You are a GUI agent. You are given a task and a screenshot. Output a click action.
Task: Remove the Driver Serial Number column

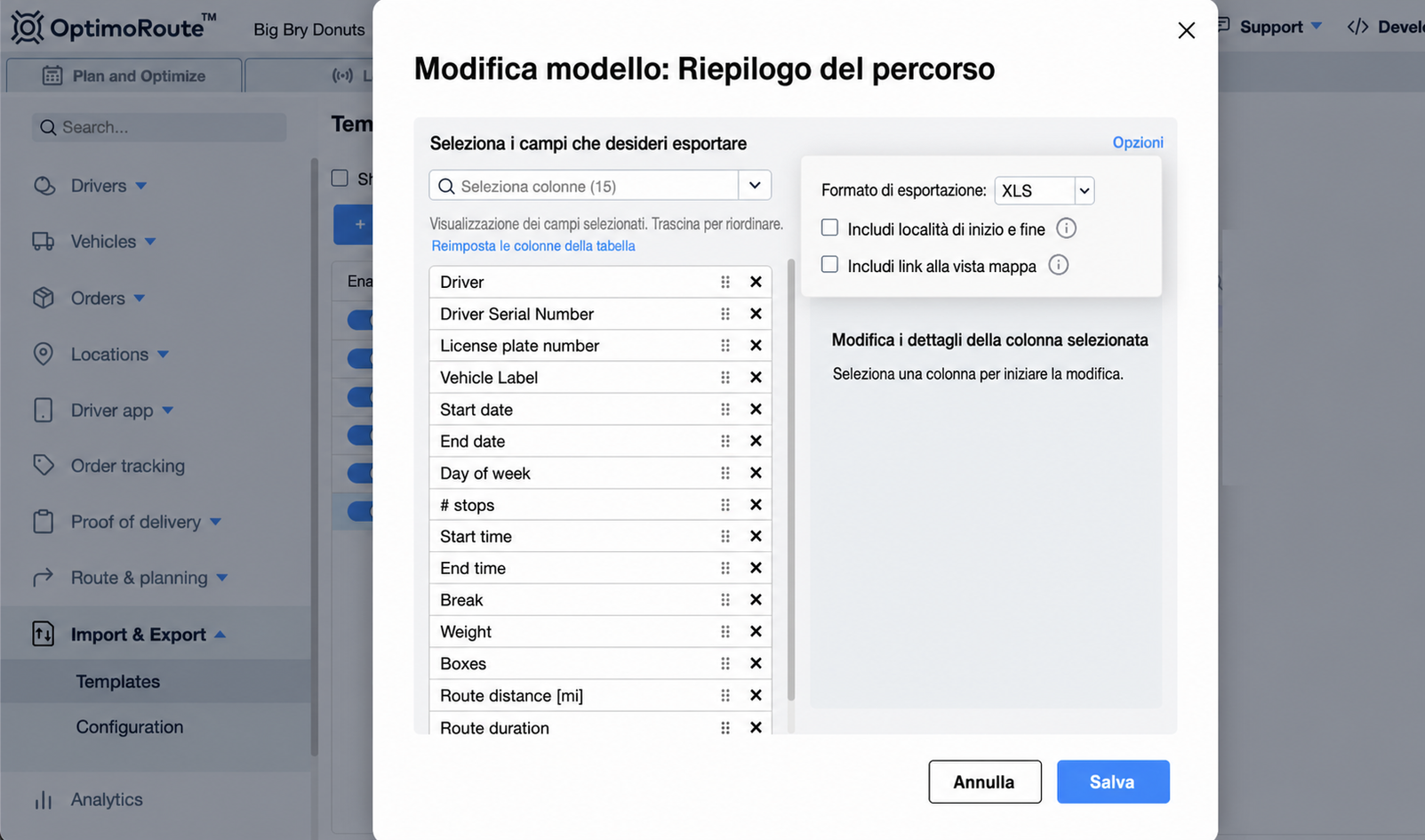pos(756,314)
